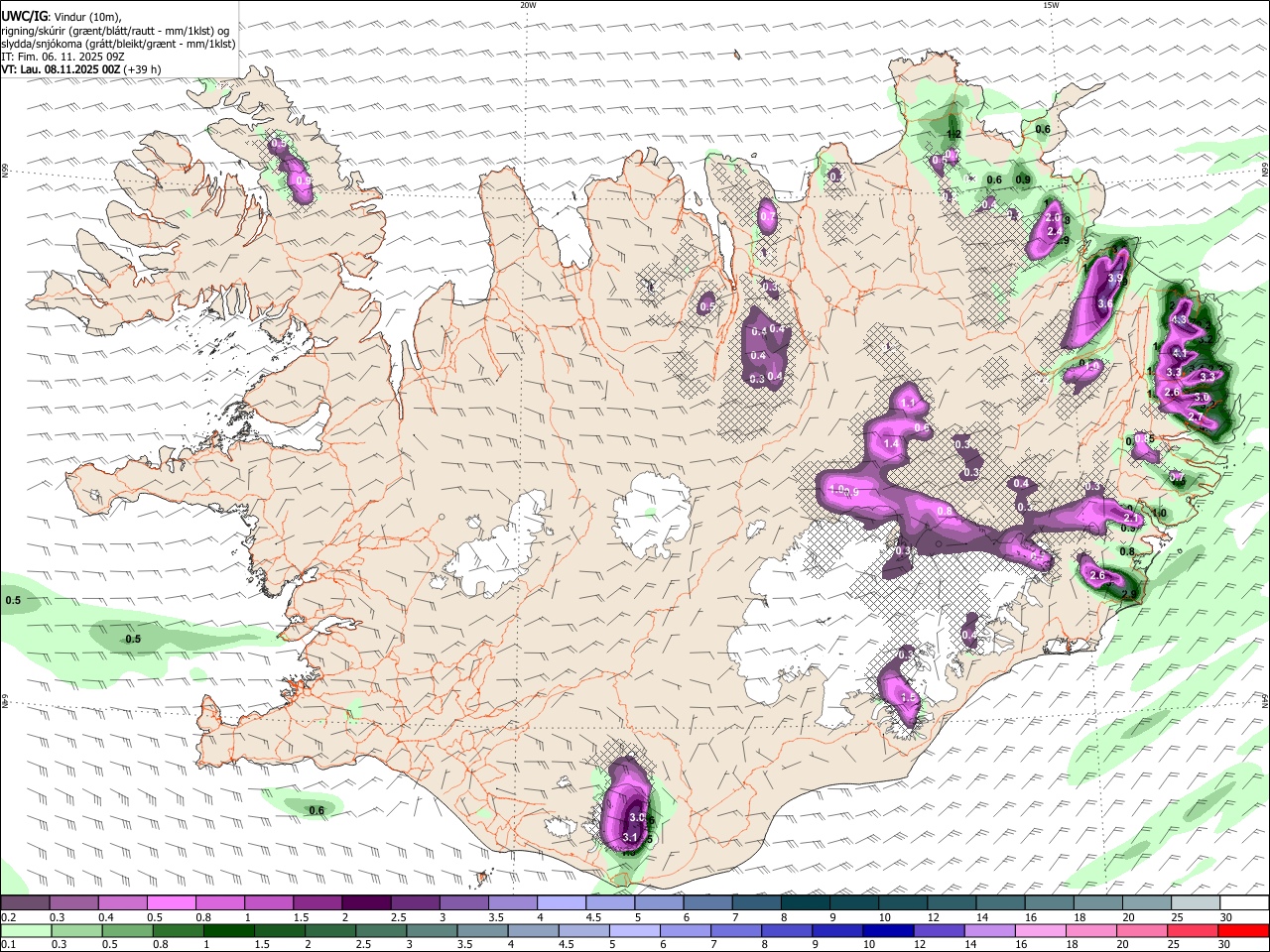Click the '1.4' map value in pink area

point(891,444)
